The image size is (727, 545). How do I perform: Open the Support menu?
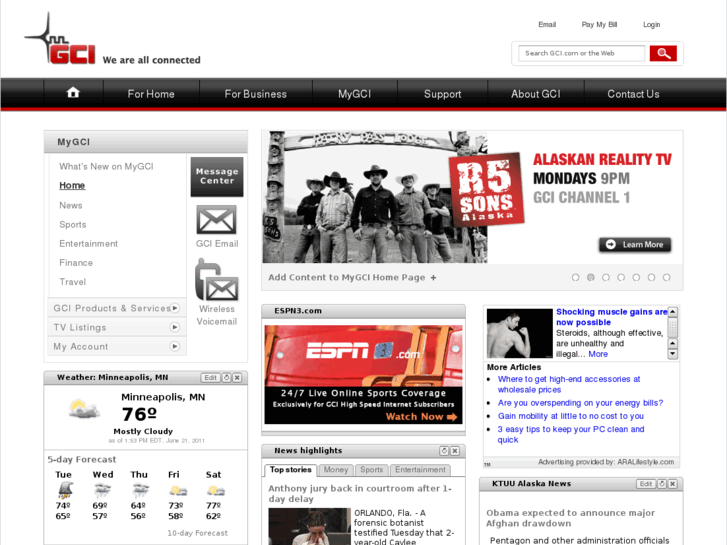[443, 94]
